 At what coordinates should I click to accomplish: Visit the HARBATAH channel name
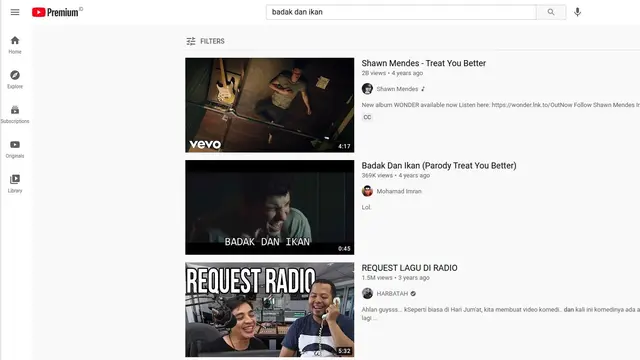(392, 294)
